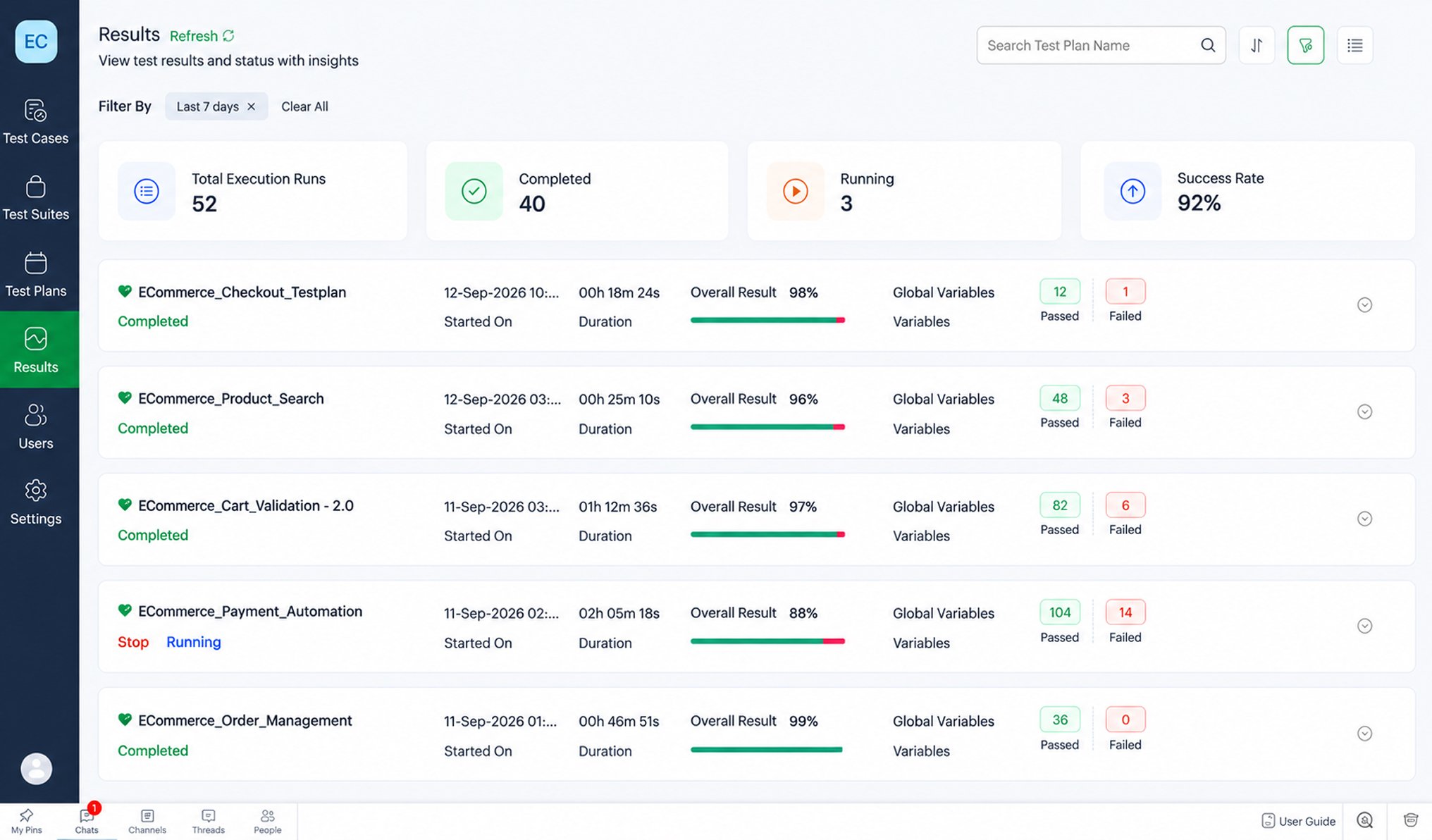Screen dimensions: 1432x840
Task: Expand the ECommerce_Product_Search row details
Action: [1364, 412]
